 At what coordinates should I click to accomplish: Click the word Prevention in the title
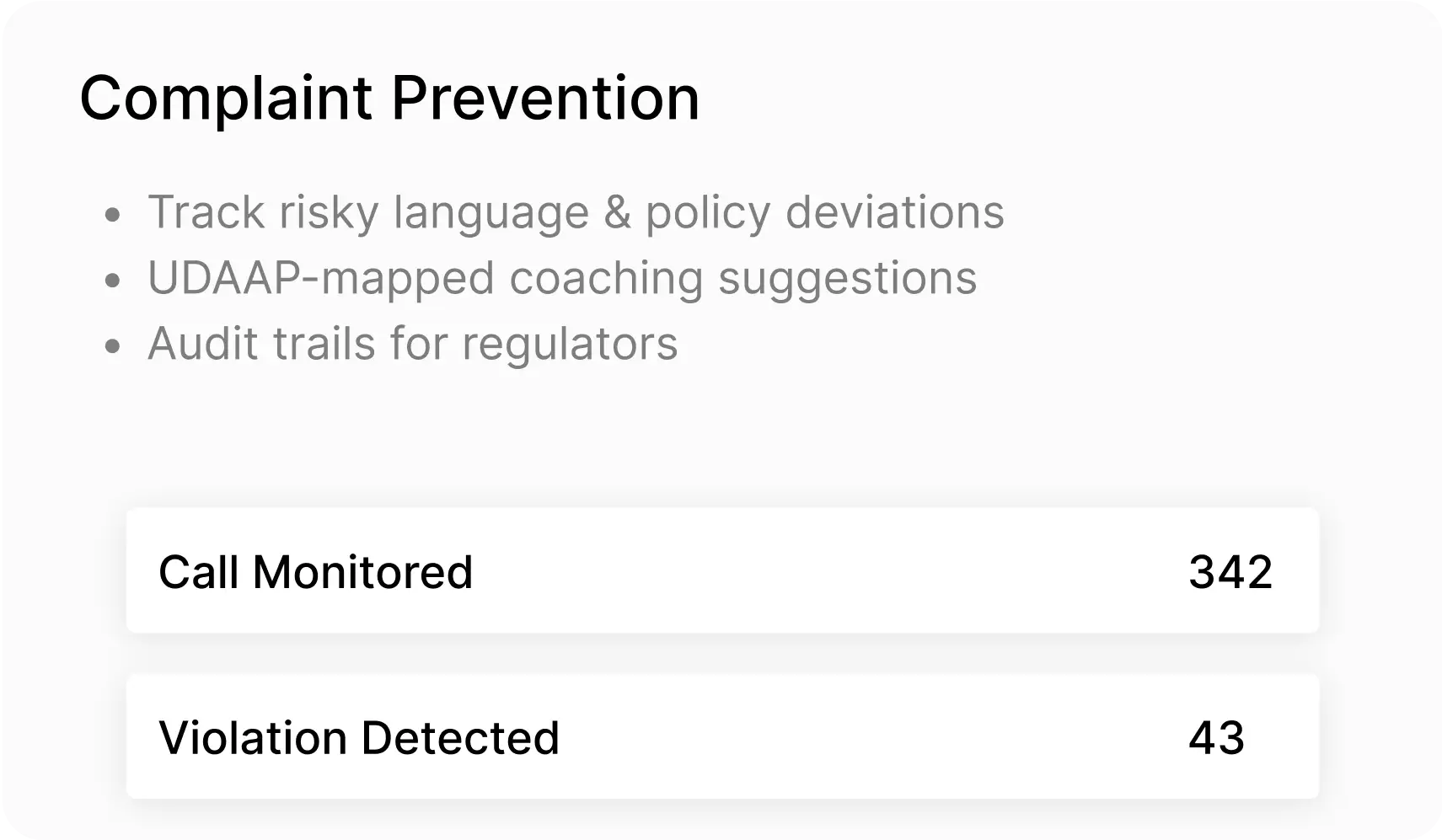[545, 99]
